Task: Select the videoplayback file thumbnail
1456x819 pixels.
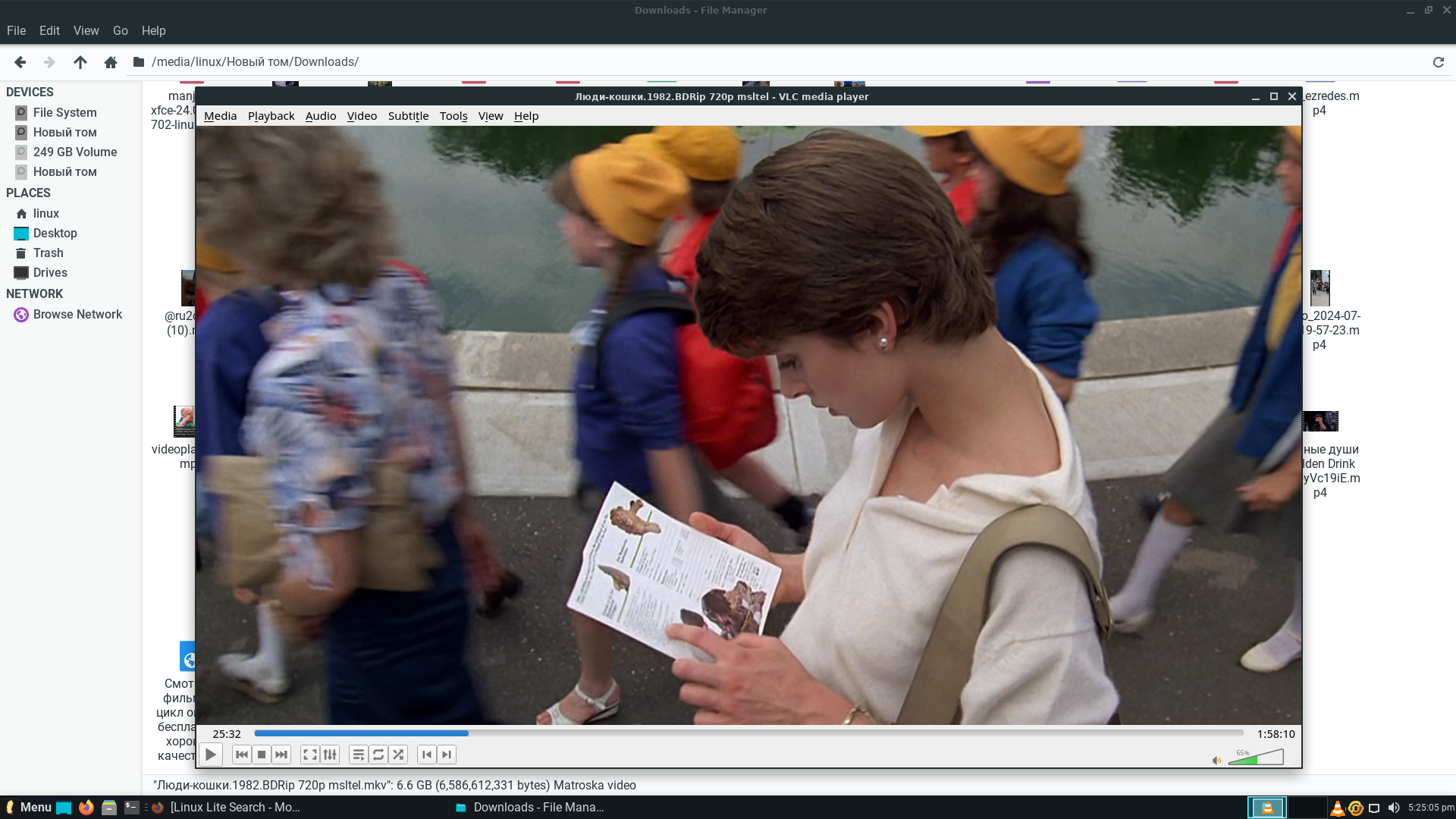Action: (184, 422)
